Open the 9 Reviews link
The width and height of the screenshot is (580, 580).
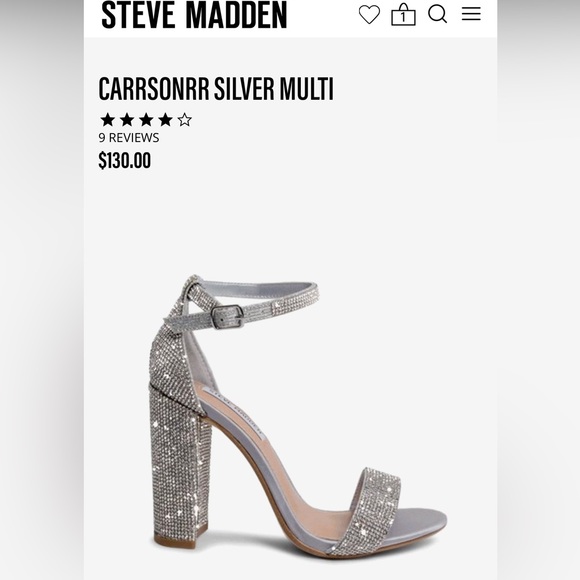tap(129, 138)
